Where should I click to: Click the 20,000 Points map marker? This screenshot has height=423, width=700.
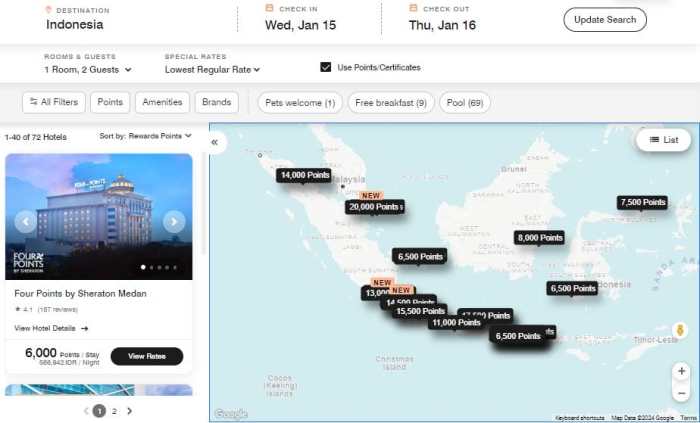click(375, 207)
